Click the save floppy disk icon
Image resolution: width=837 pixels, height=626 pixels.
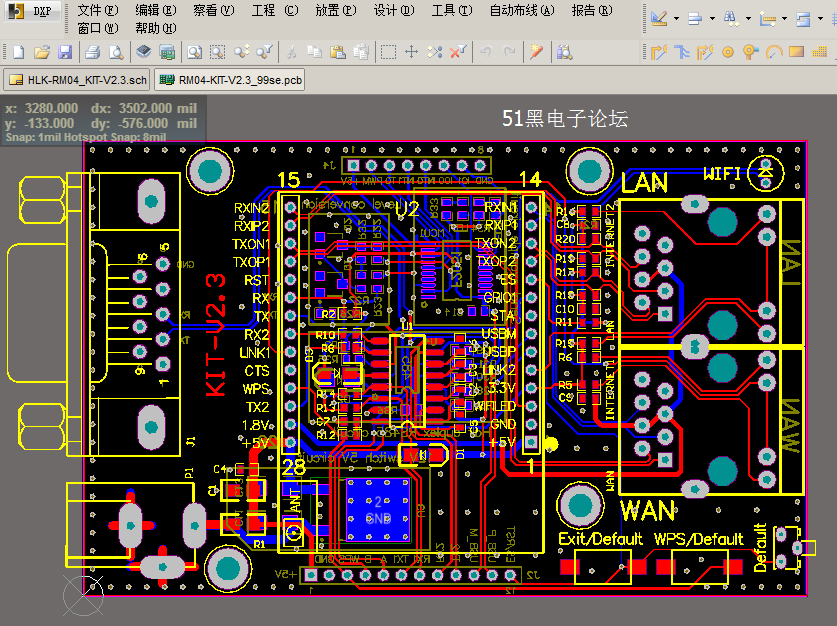point(65,52)
